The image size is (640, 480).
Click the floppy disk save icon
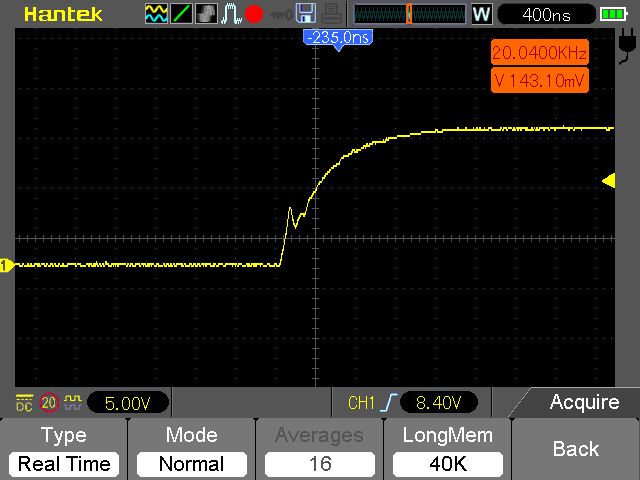[x=306, y=13]
